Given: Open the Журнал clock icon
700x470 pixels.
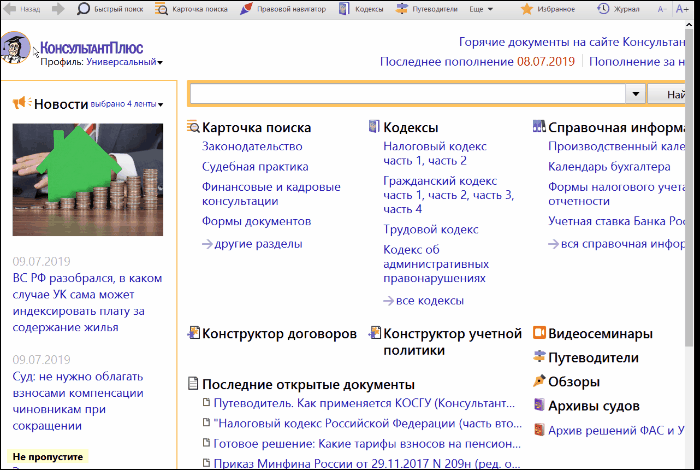Looking at the screenshot, I should pos(603,8).
